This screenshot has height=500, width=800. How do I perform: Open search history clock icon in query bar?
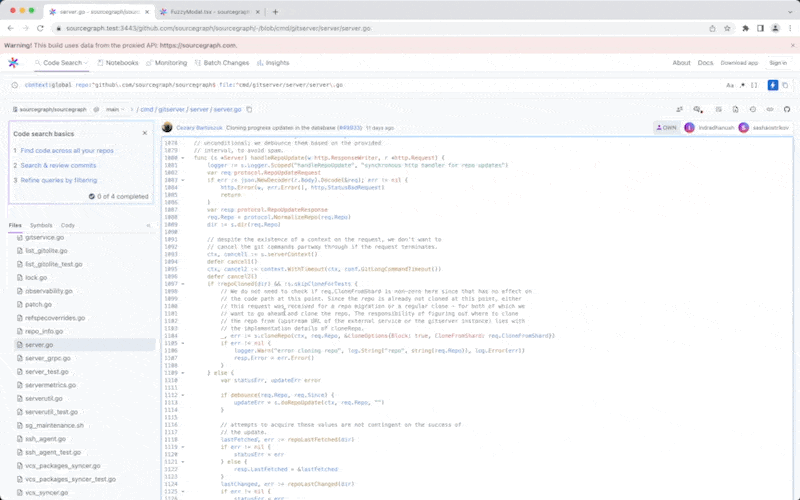click(15, 85)
